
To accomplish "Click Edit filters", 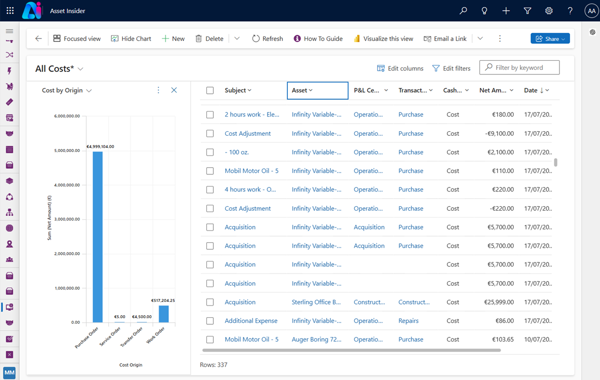I will pos(451,68).
